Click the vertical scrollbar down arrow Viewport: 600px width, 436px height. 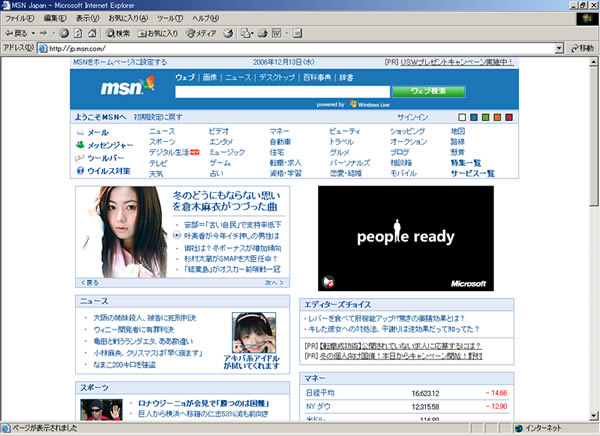[x=593, y=416]
